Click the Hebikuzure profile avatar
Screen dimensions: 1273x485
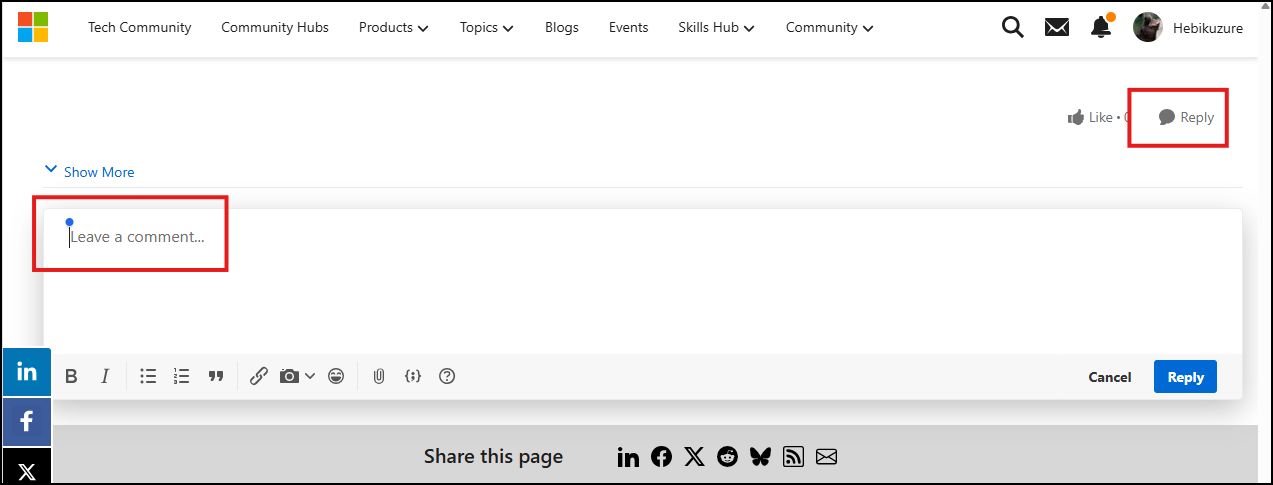coord(1147,27)
